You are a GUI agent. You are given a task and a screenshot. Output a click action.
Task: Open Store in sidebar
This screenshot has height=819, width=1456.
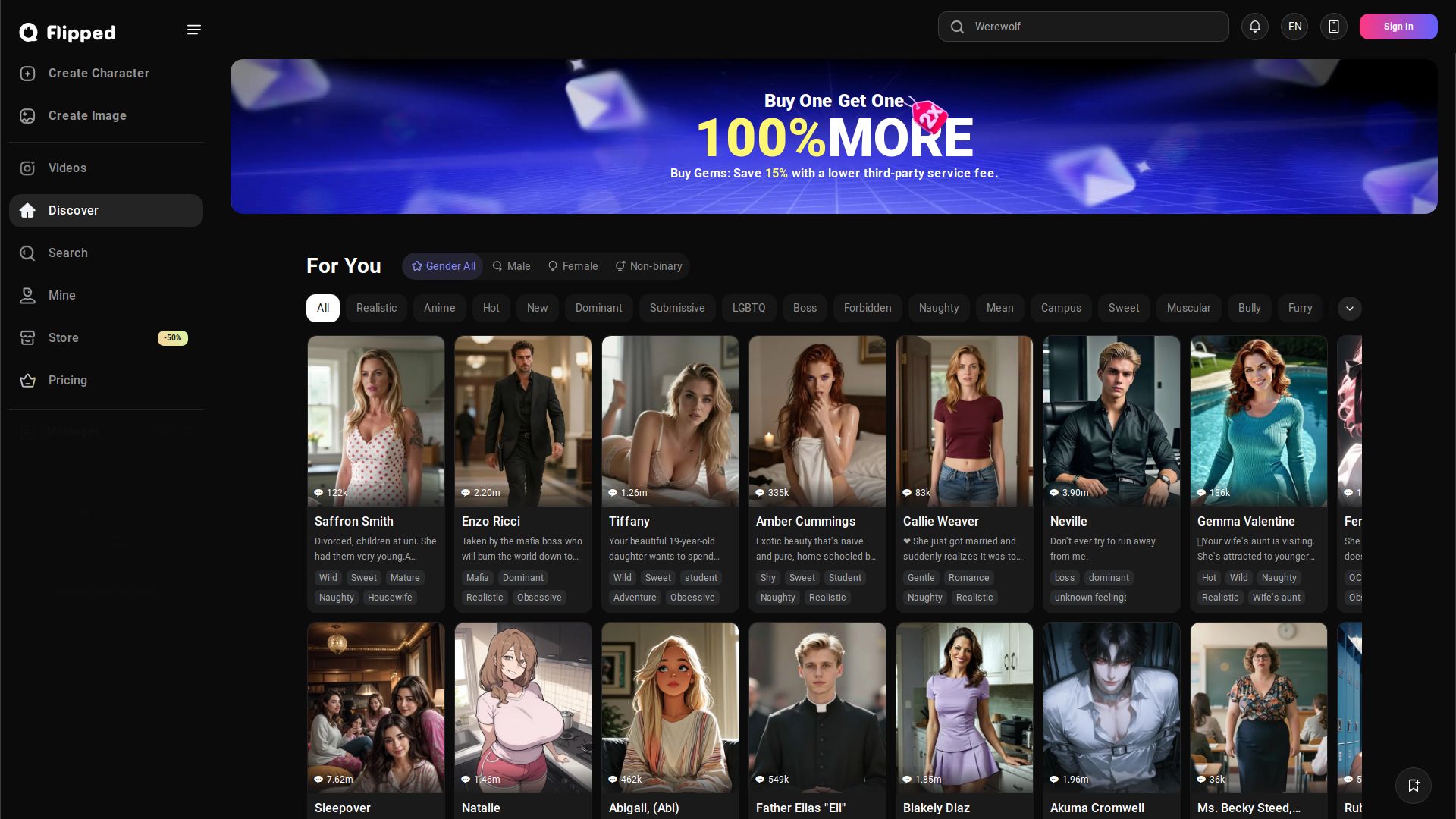106,337
